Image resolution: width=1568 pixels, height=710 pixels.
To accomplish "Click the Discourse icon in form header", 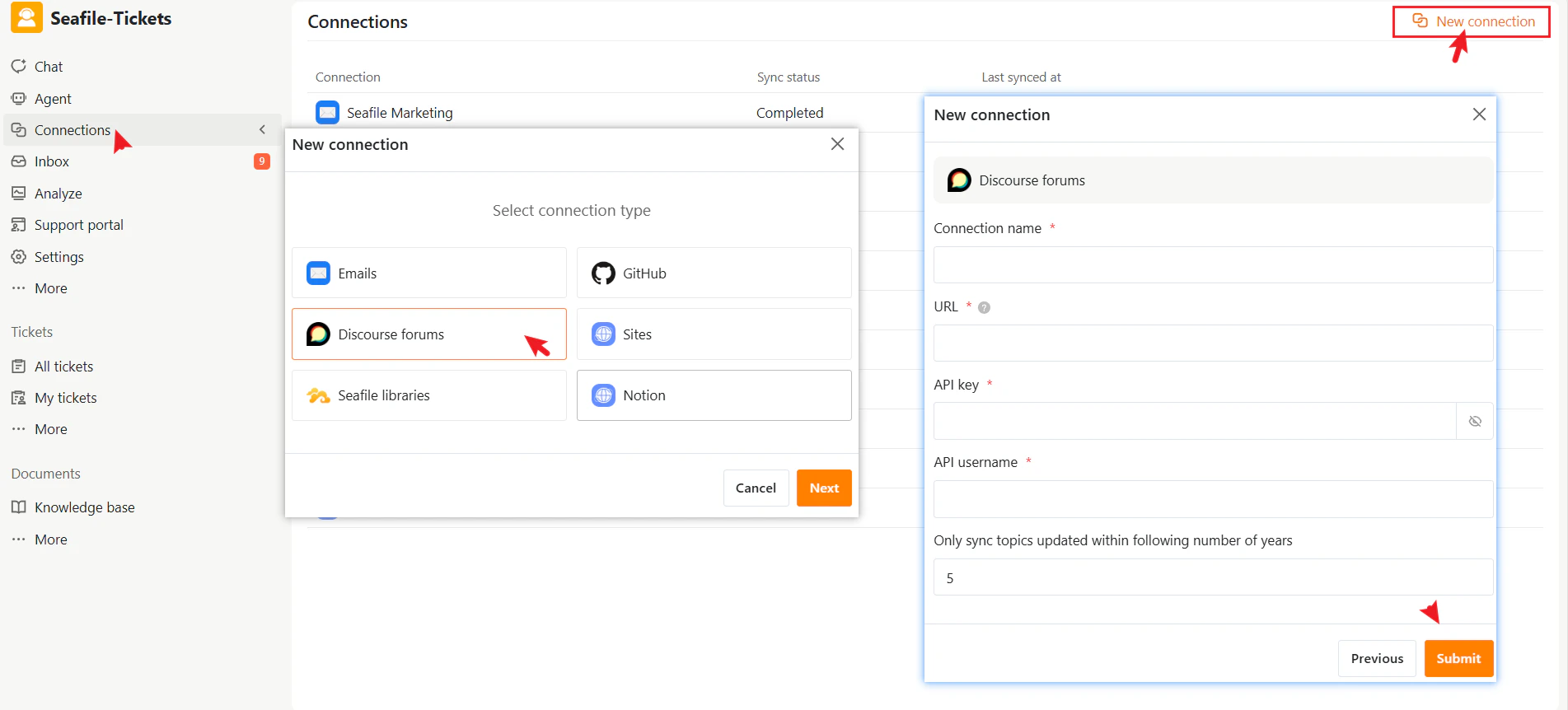I will pos(959,180).
